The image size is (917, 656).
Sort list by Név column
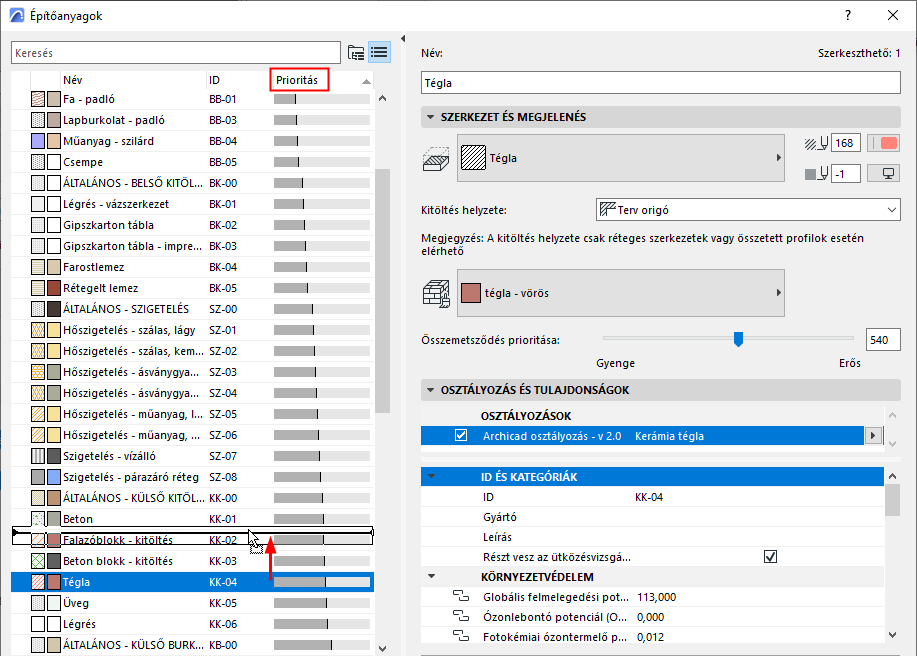pos(133,80)
